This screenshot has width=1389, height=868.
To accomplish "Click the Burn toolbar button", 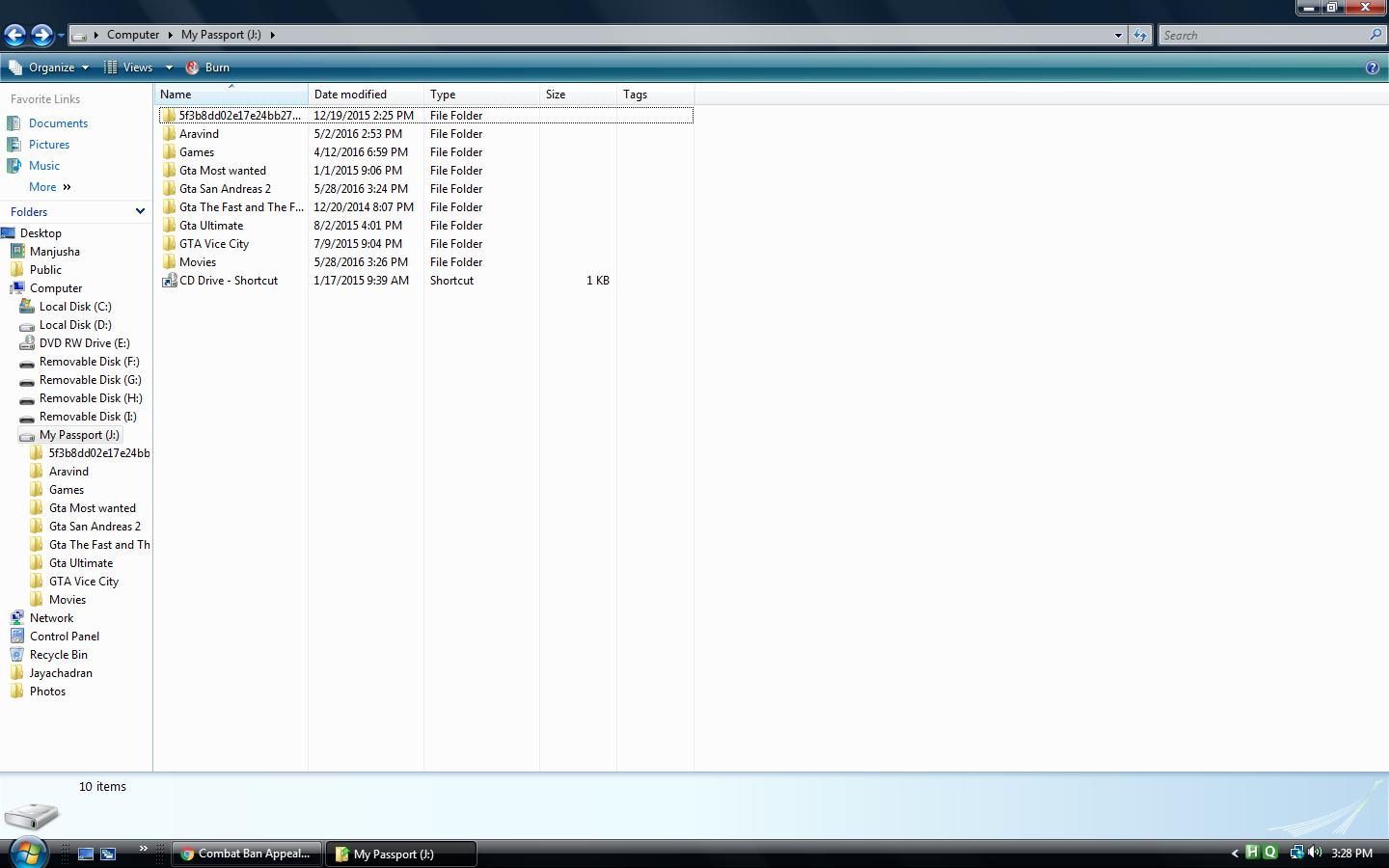I will [207, 68].
